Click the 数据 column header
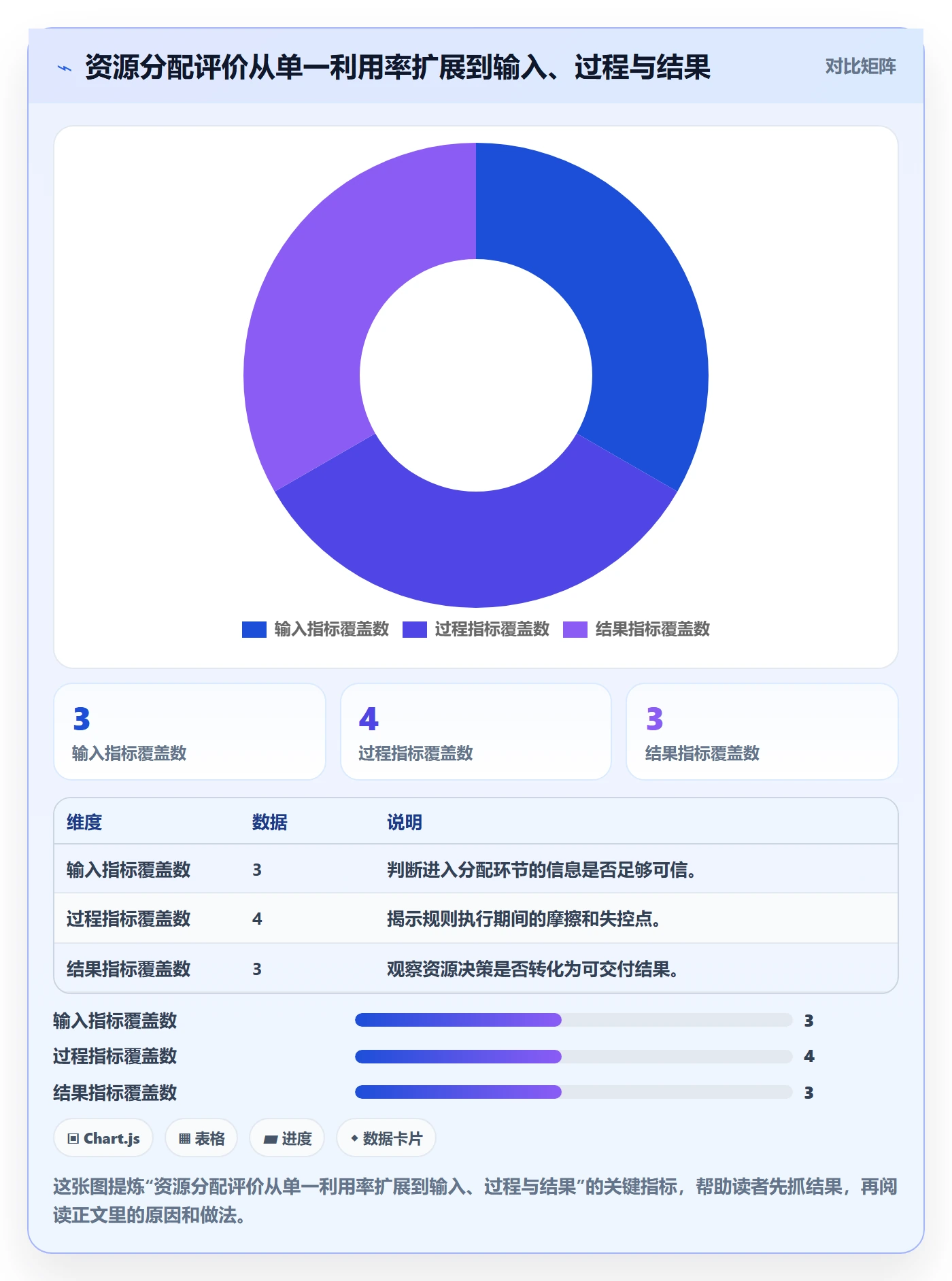This screenshot has width=952, height=1281. tap(270, 822)
